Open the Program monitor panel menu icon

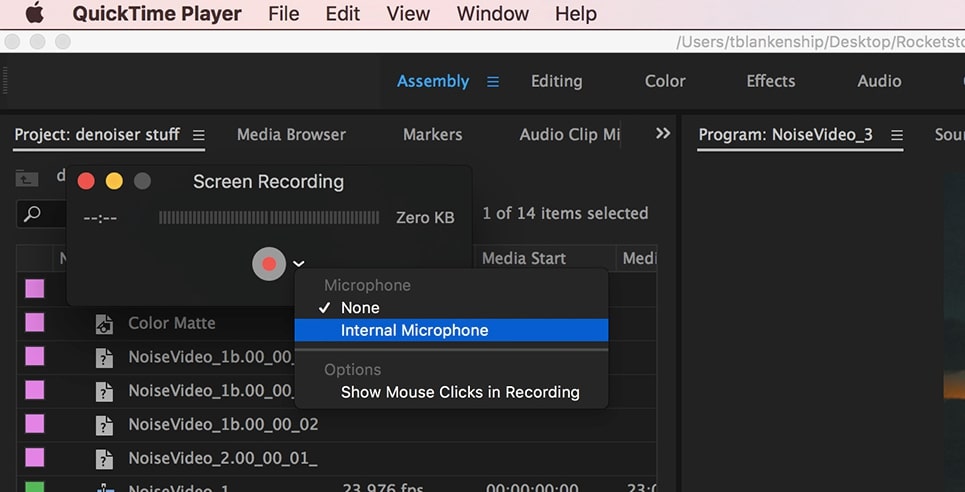coord(897,135)
